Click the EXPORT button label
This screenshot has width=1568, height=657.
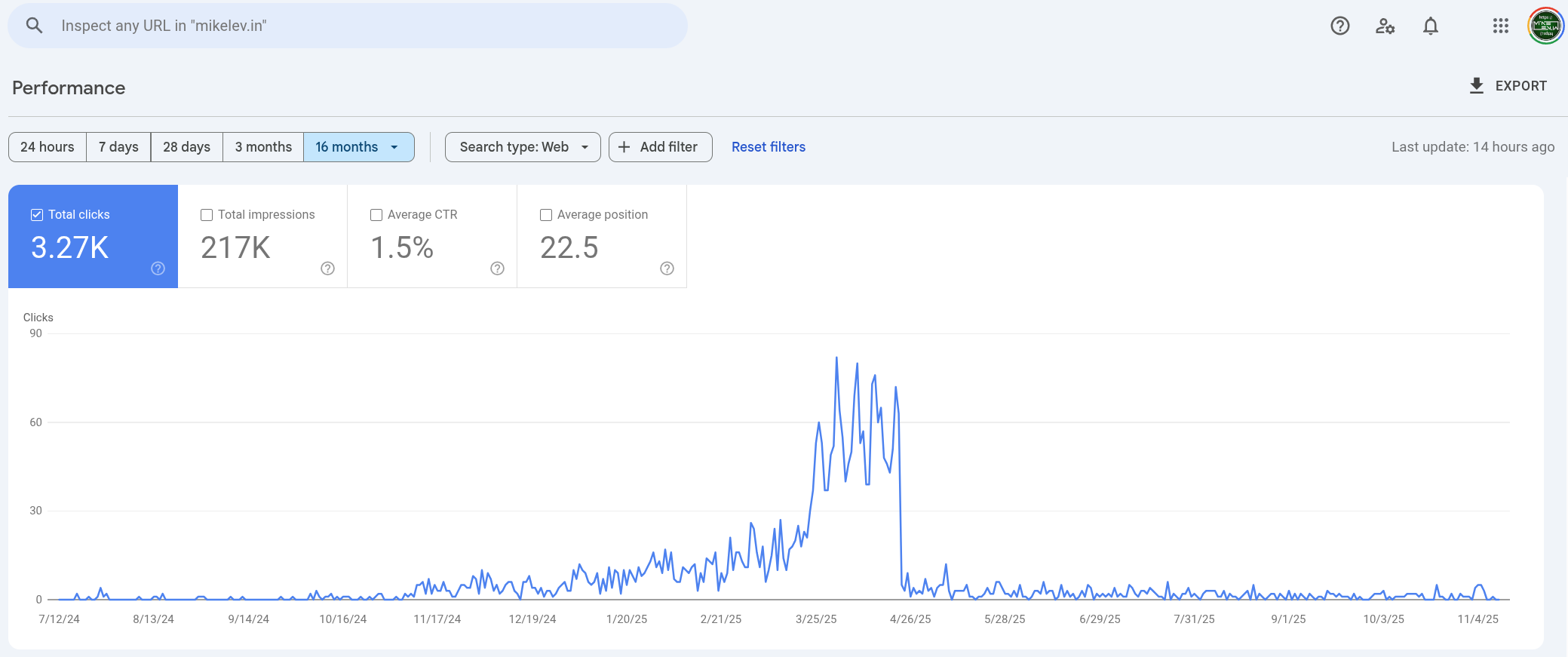(x=1520, y=86)
